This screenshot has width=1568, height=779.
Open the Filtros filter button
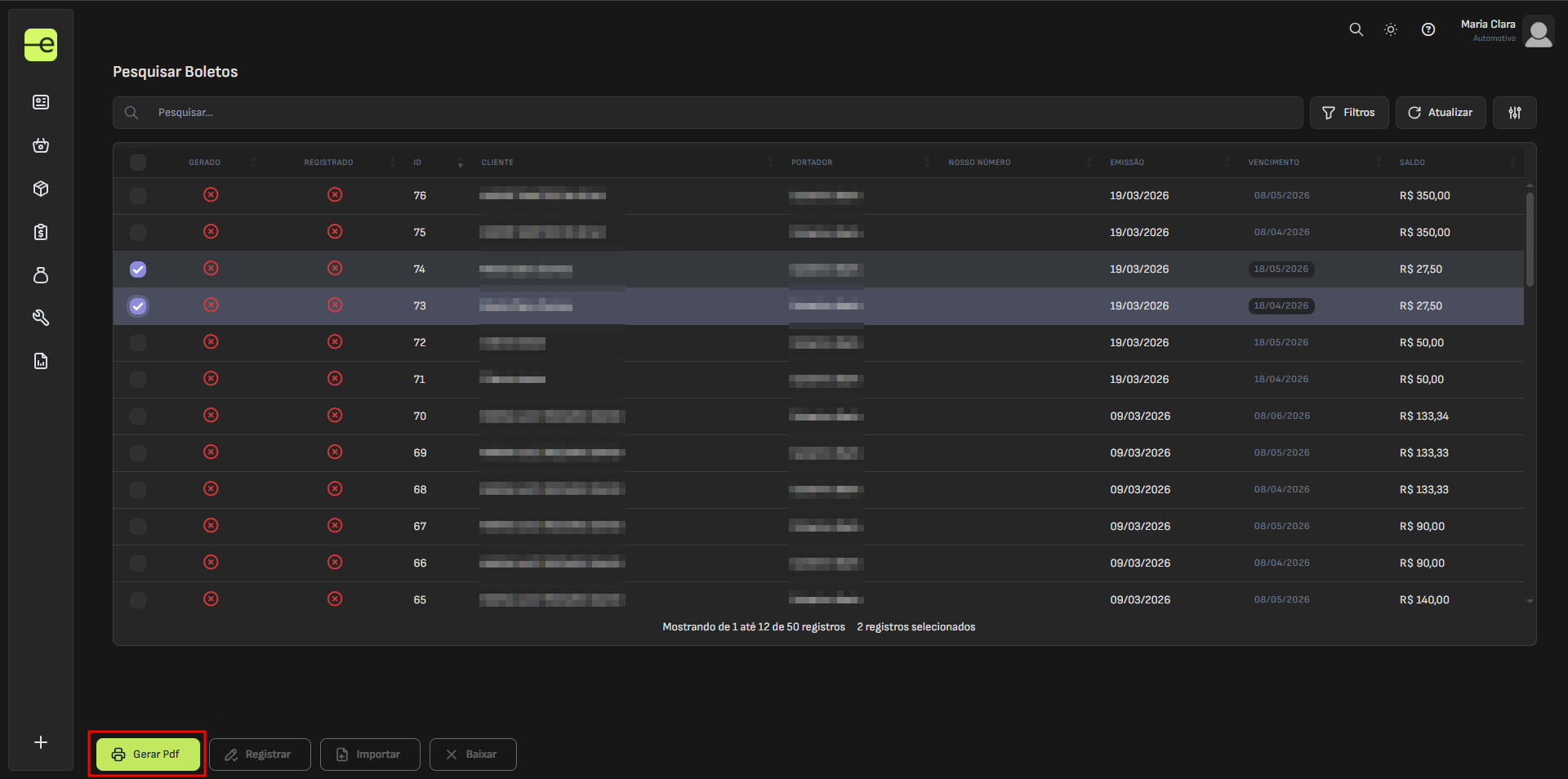(x=1348, y=113)
